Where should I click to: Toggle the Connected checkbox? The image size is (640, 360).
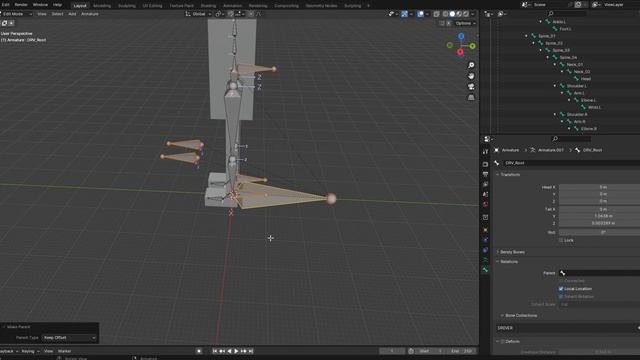pos(561,281)
